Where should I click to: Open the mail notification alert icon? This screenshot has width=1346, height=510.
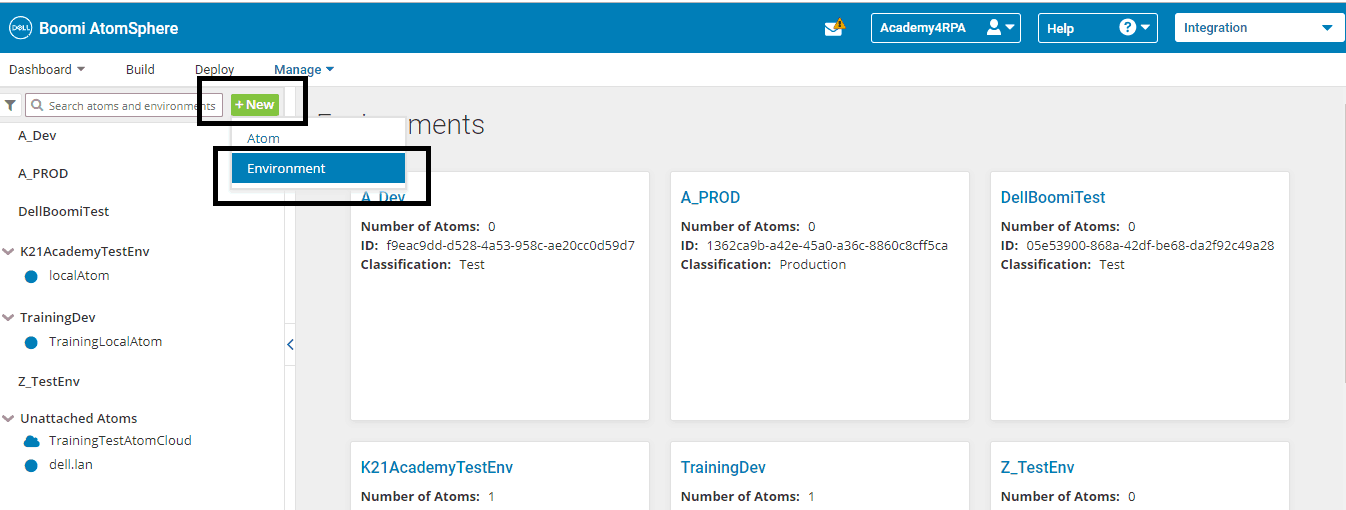point(835,27)
